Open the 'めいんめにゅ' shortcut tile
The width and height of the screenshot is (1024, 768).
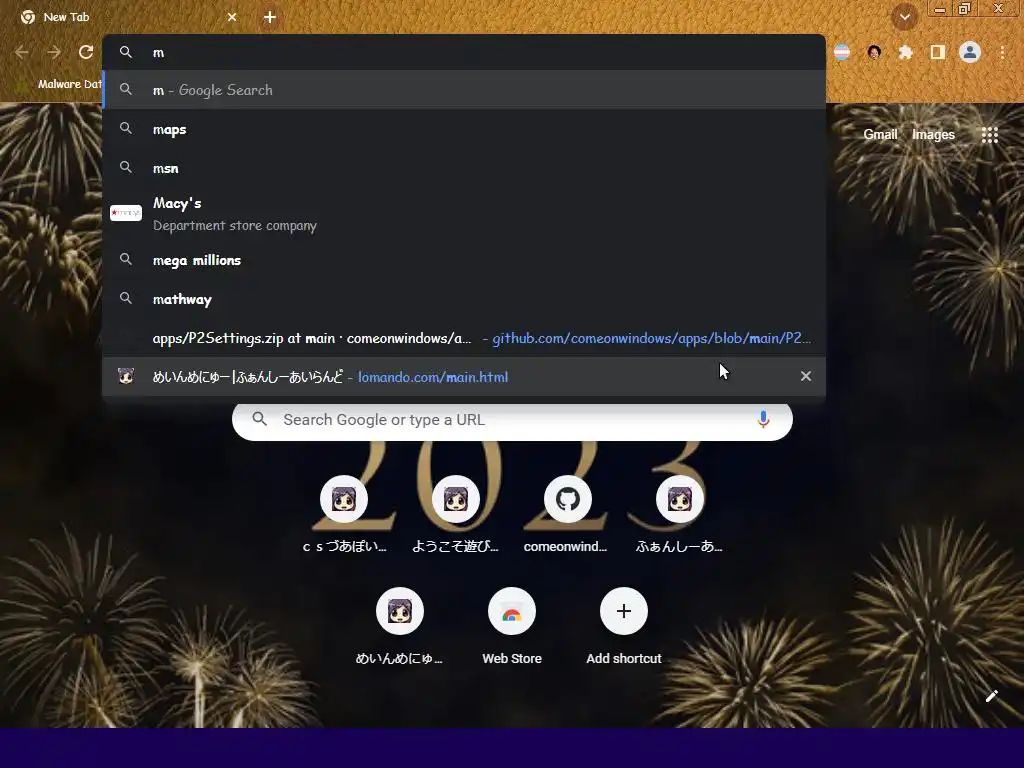(x=400, y=627)
